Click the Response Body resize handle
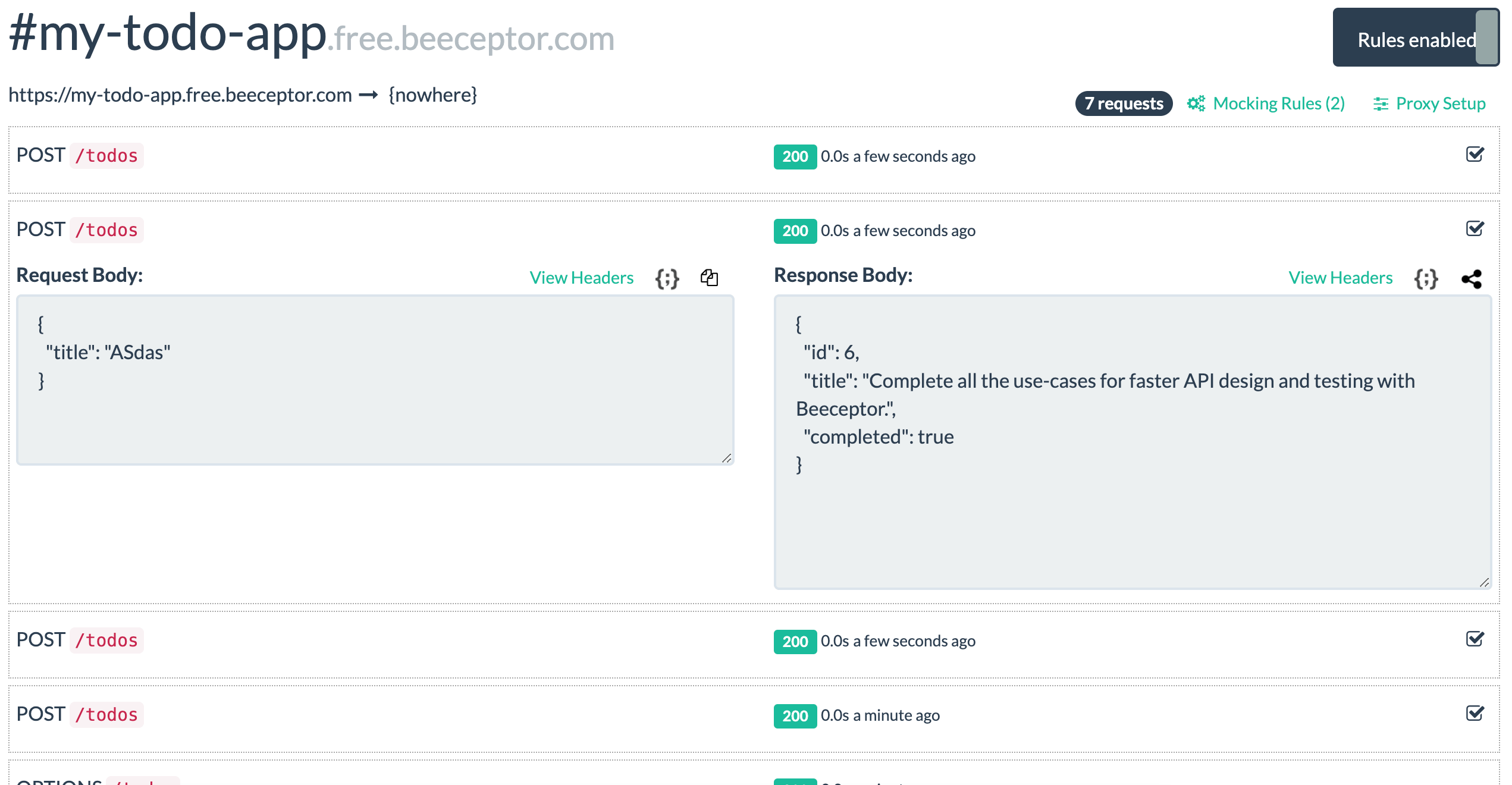This screenshot has height=785, width=1512. click(1484, 583)
